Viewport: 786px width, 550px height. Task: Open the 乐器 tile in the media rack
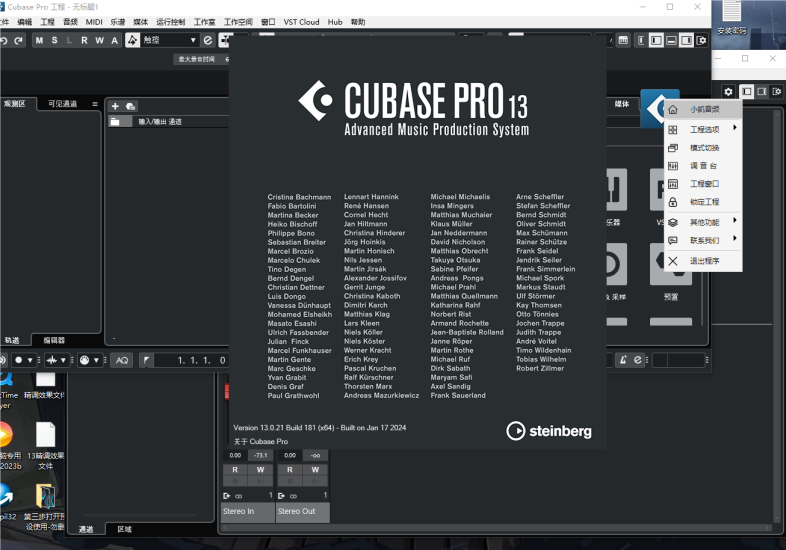(615, 198)
